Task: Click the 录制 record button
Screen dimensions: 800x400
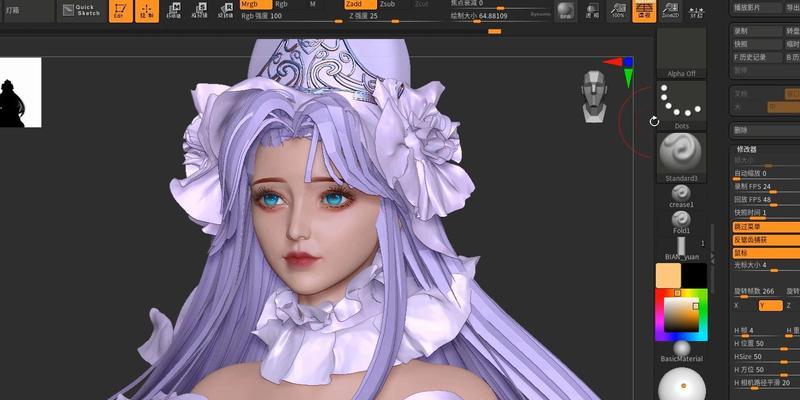Action: click(757, 31)
